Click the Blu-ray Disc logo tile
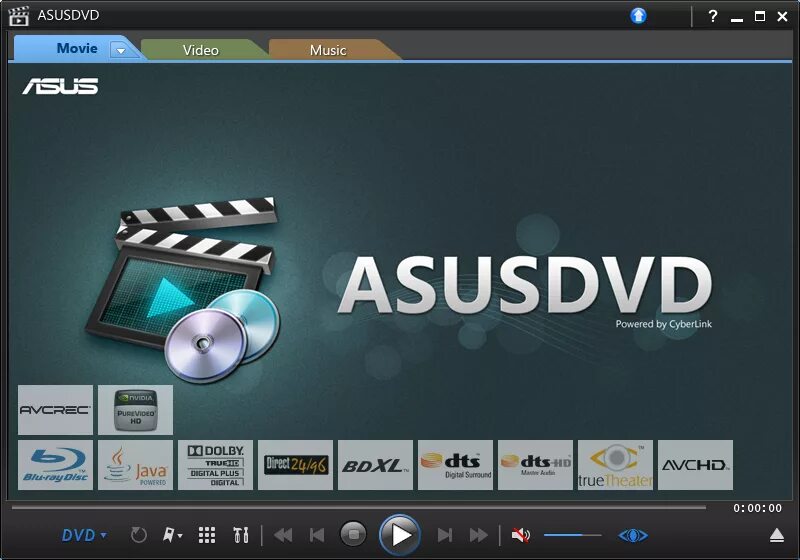The height and width of the screenshot is (560, 800). pyautogui.click(x=55, y=465)
